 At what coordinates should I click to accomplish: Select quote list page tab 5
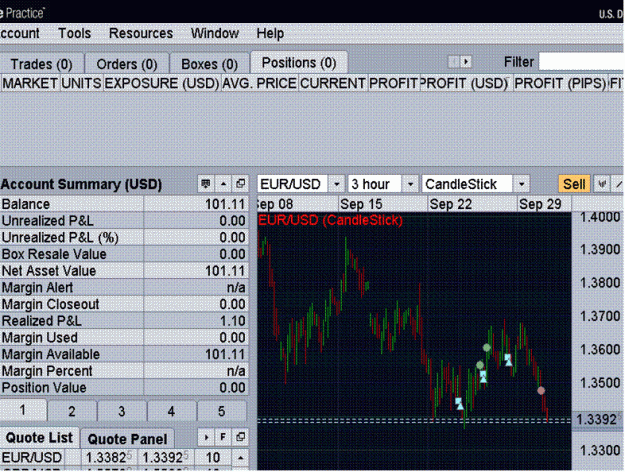tap(222, 411)
